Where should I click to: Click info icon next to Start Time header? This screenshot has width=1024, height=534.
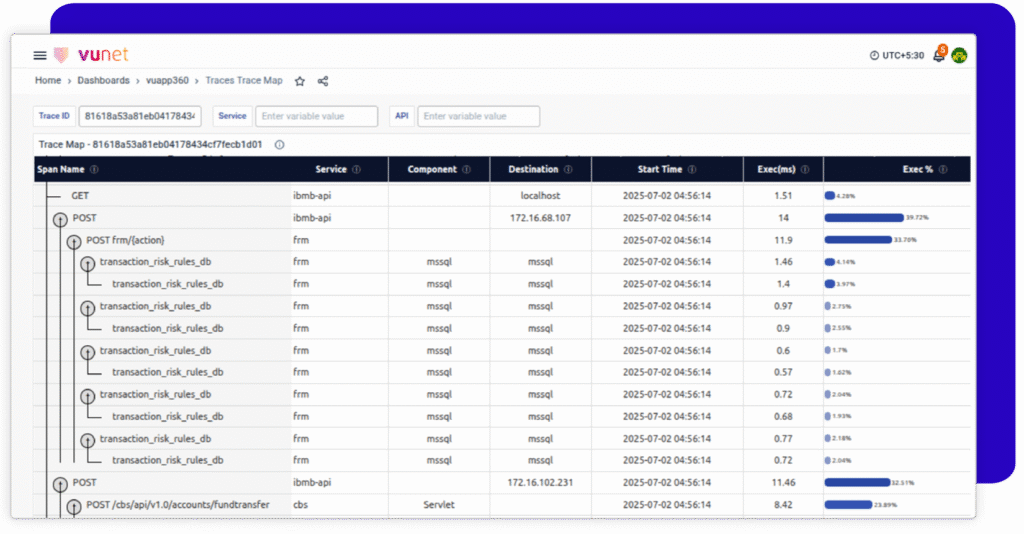[x=692, y=170]
